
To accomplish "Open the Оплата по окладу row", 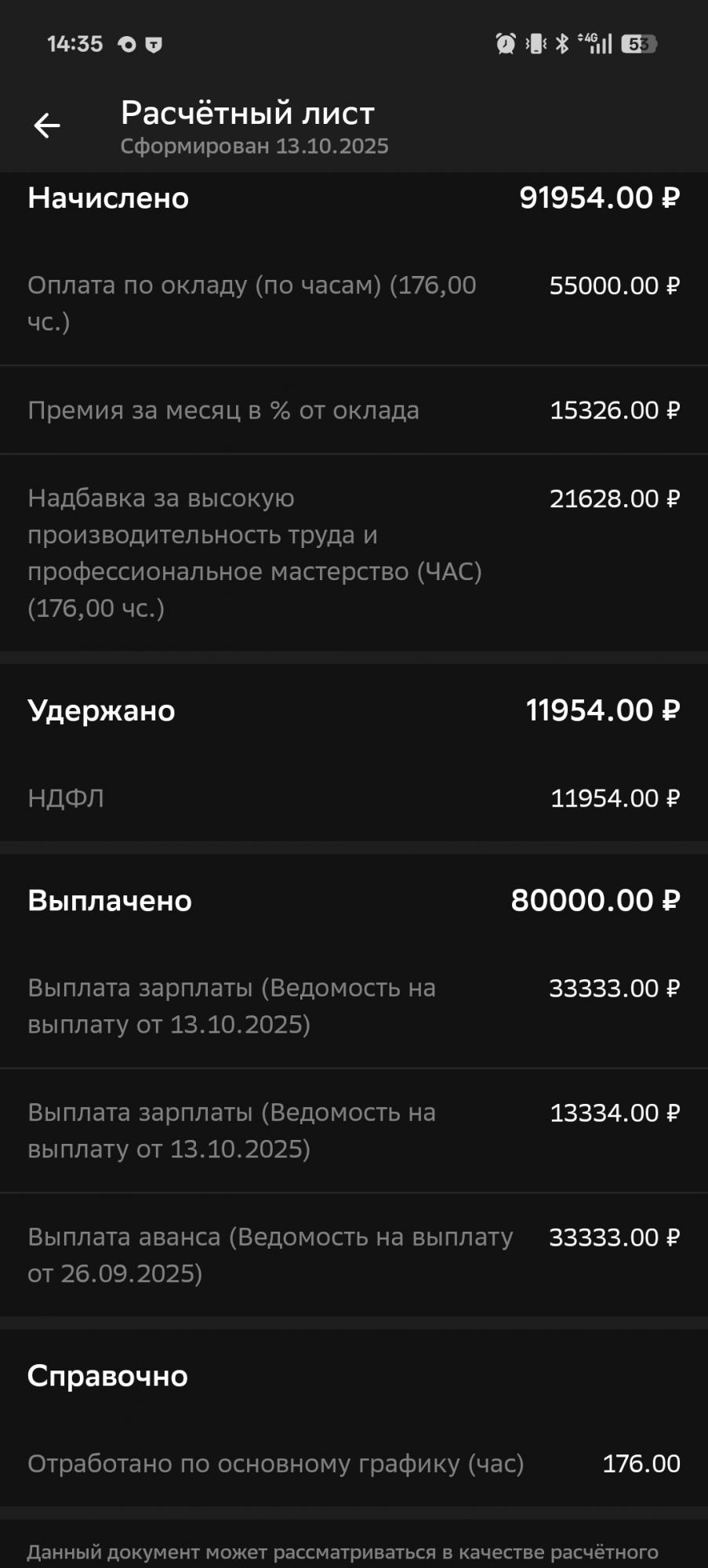I will click(x=353, y=303).
